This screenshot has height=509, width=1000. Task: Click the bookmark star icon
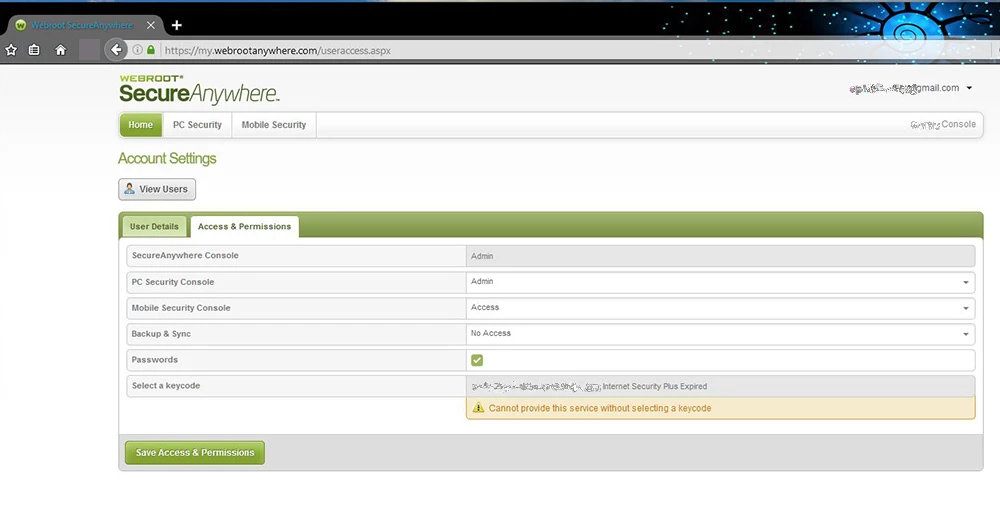point(11,50)
